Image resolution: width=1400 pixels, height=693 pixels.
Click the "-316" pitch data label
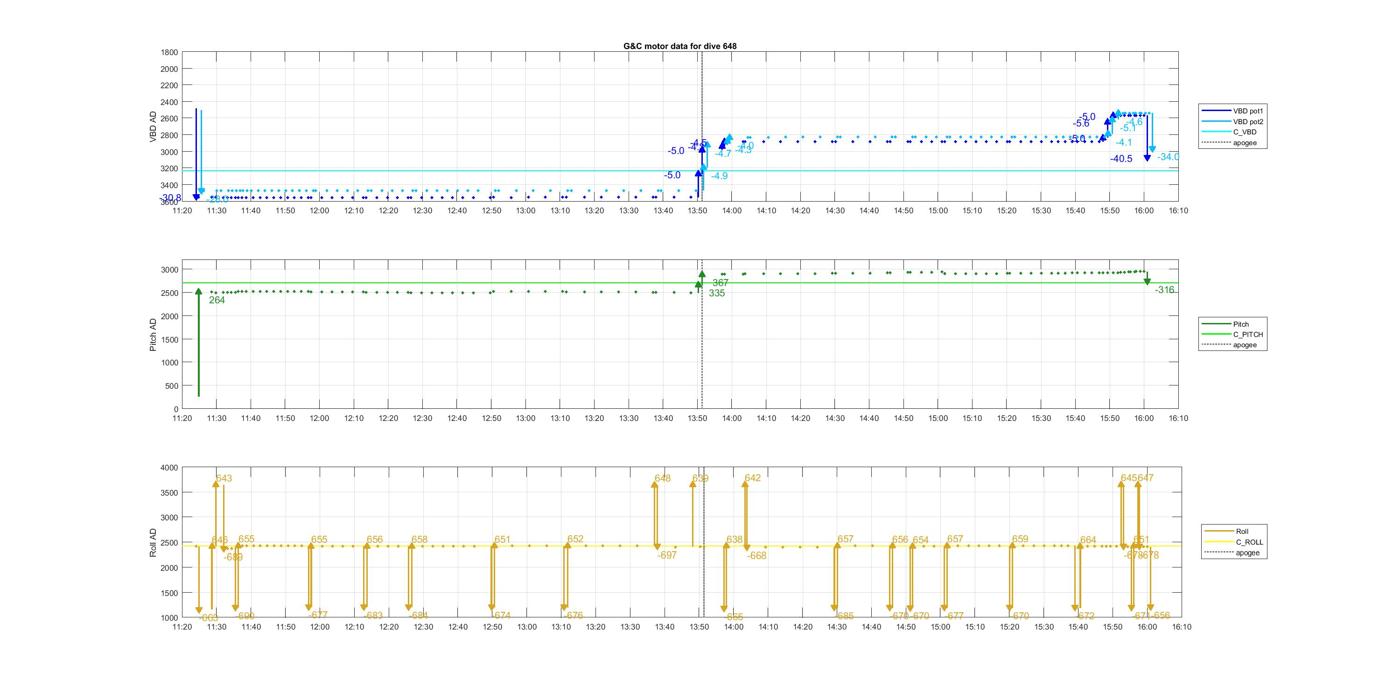1164,290
